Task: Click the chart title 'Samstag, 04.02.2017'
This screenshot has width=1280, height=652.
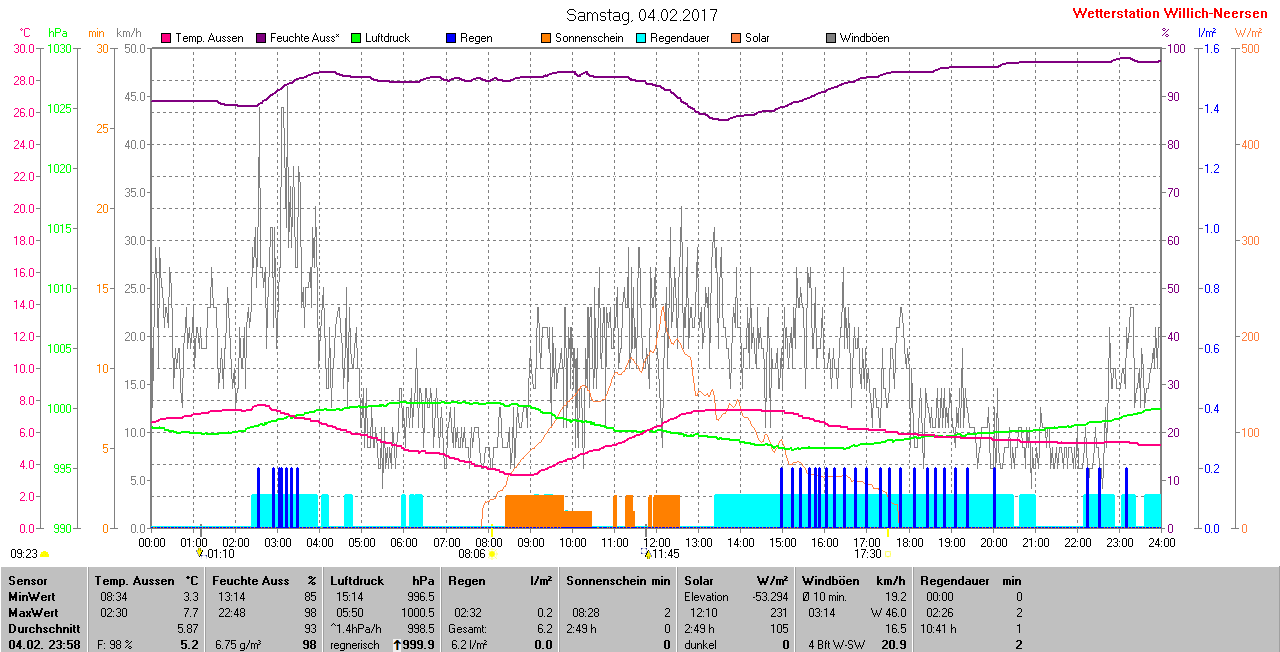Action: coord(640,15)
